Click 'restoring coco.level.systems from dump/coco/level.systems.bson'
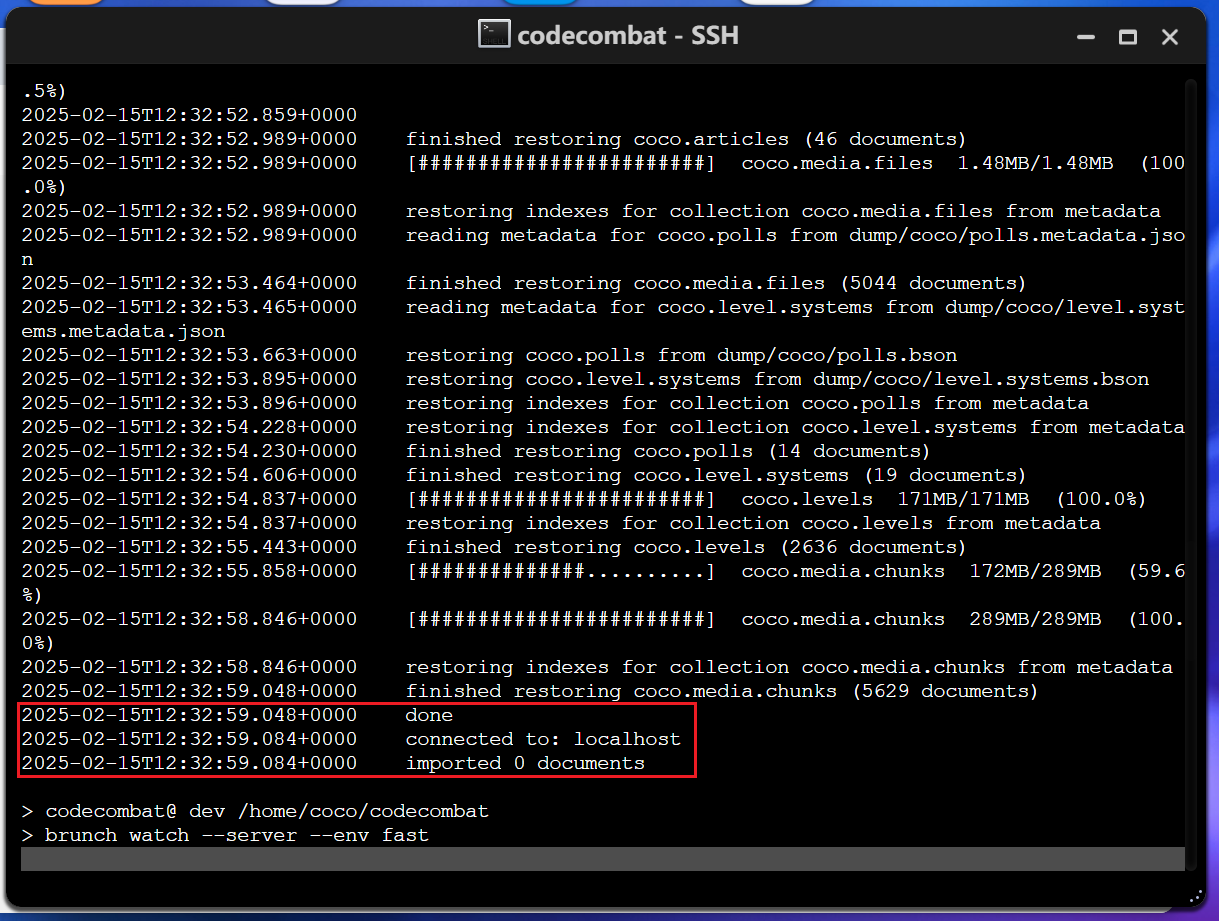The width and height of the screenshot is (1219, 921). (x=777, y=379)
